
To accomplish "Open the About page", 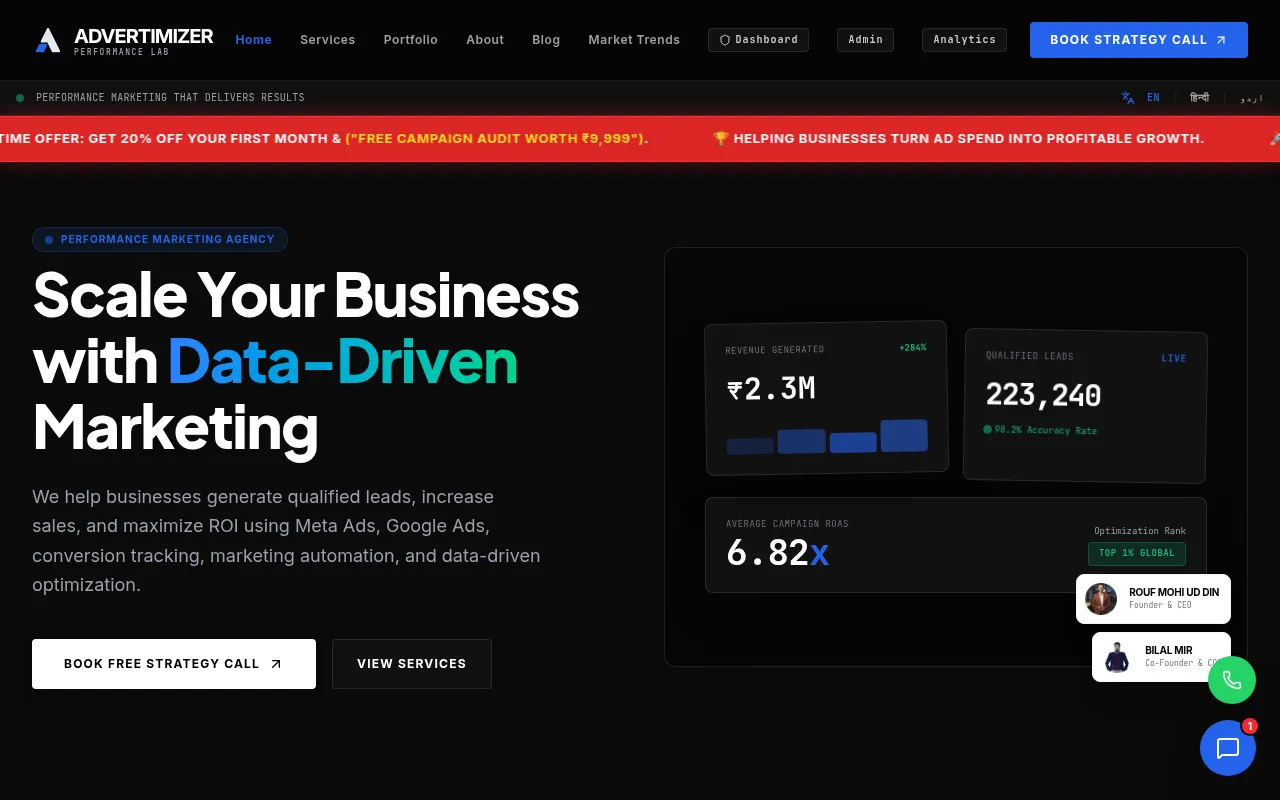I will coord(485,40).
